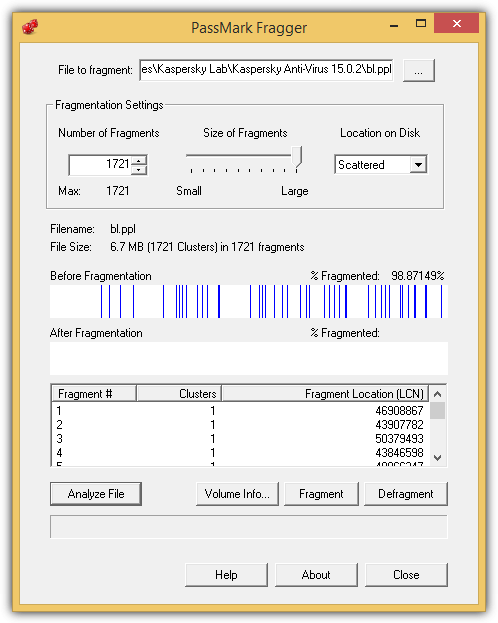Viewport: 498px width, 623px height.
Task: Open the Location on Disk dropdown
Action: (x=419, y=164)
